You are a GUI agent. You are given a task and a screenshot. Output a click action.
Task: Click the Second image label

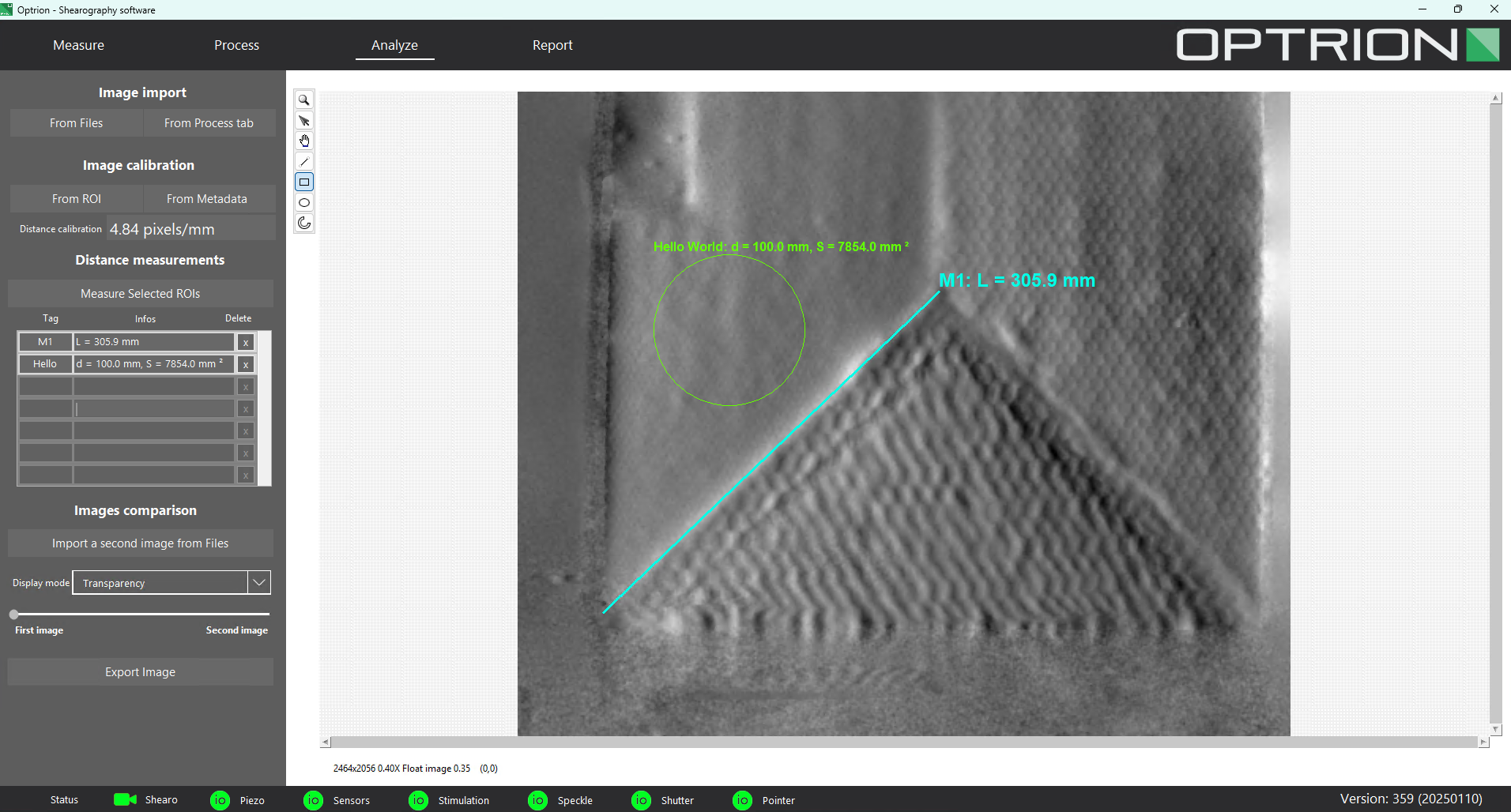[237, 630]
